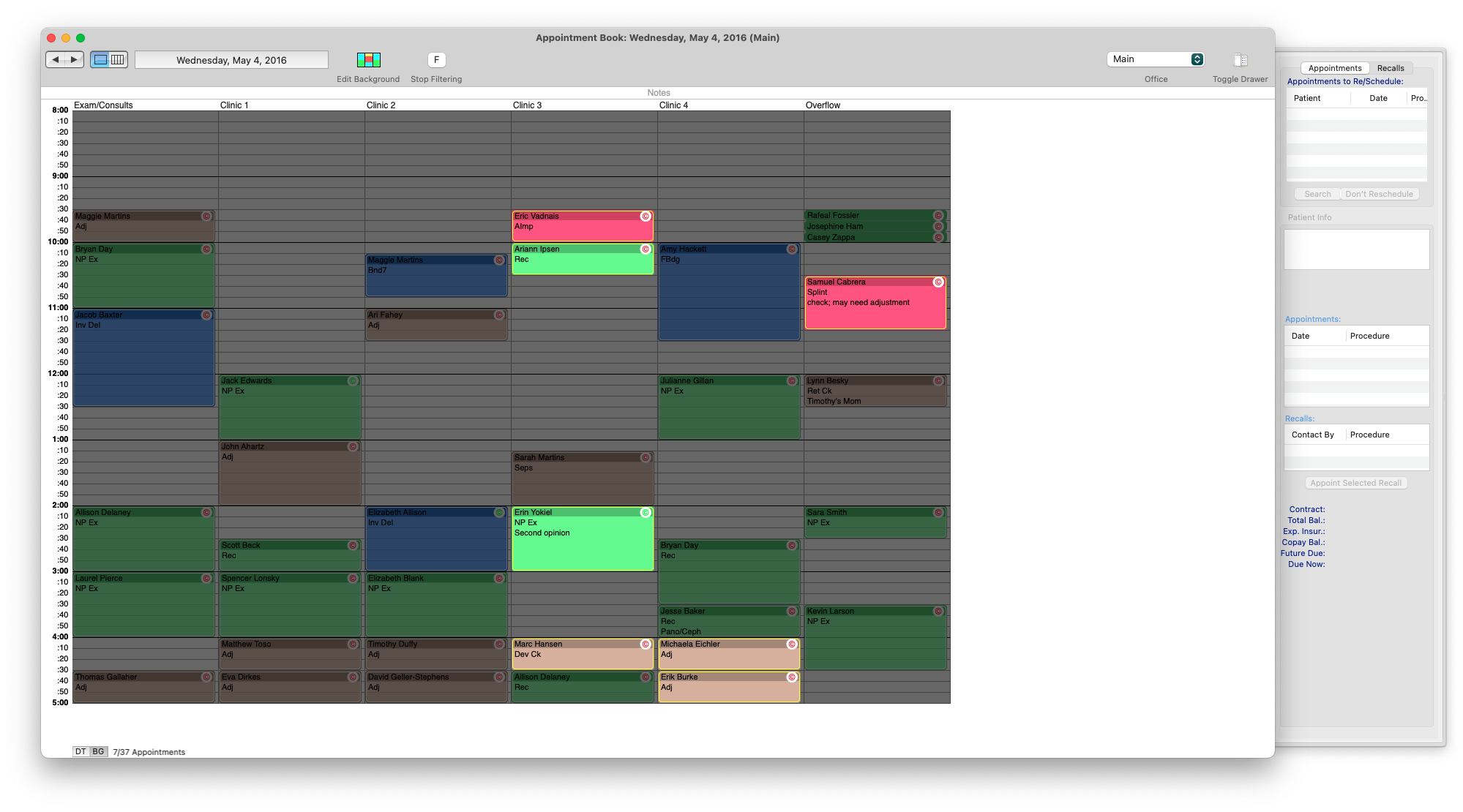Switch to the Recalls tab
Viewport: 1463px width, 812px height.
[x=1390, y=68]
